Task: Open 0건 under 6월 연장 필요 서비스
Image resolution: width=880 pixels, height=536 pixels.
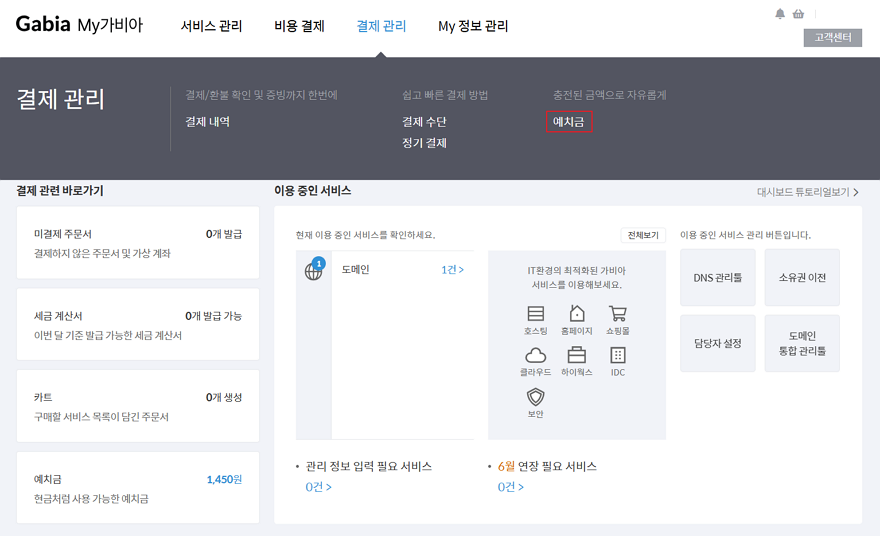Action: (511, 487)
